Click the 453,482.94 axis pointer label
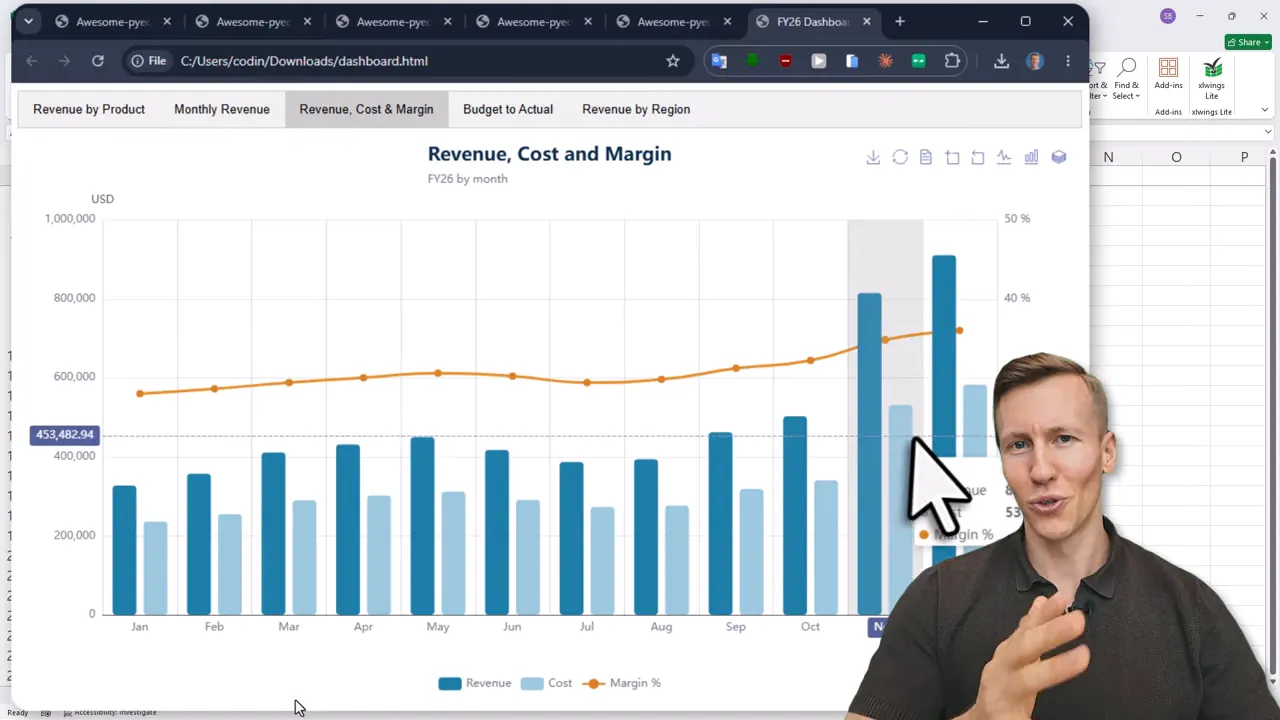 coord(64,435)
